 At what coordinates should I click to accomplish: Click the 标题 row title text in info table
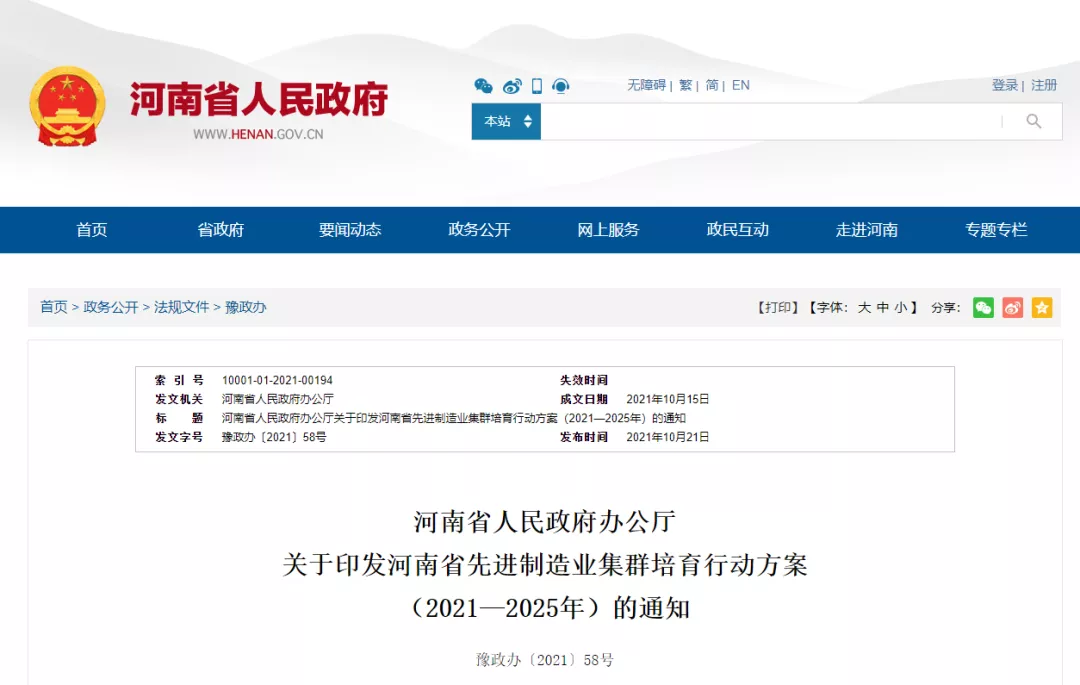[453, 418]
